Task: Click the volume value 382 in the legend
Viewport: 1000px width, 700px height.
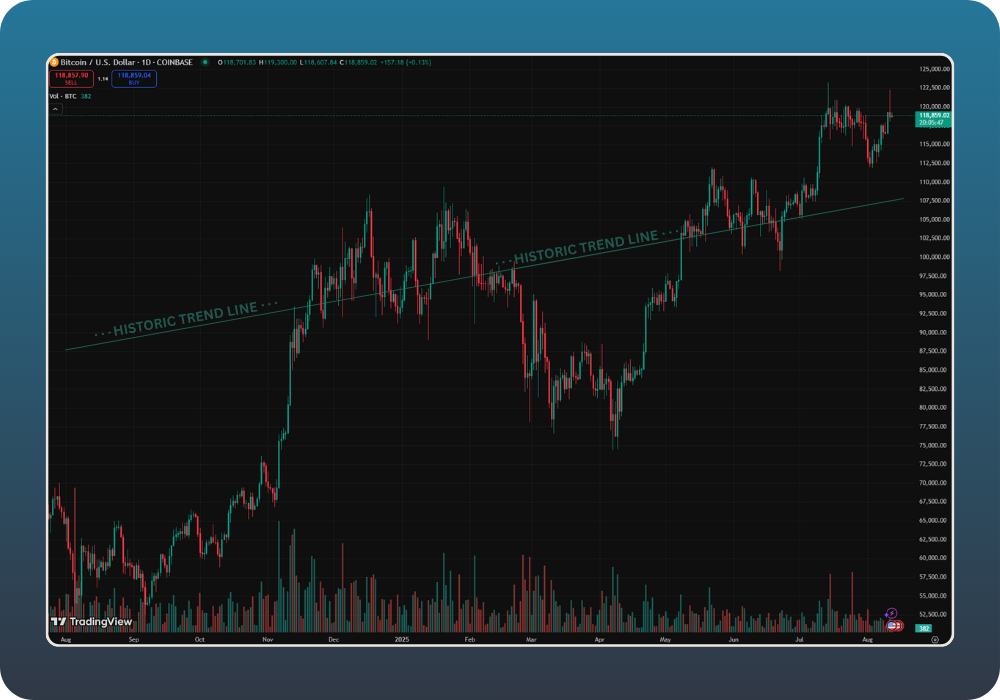Action: click(85, 97)
